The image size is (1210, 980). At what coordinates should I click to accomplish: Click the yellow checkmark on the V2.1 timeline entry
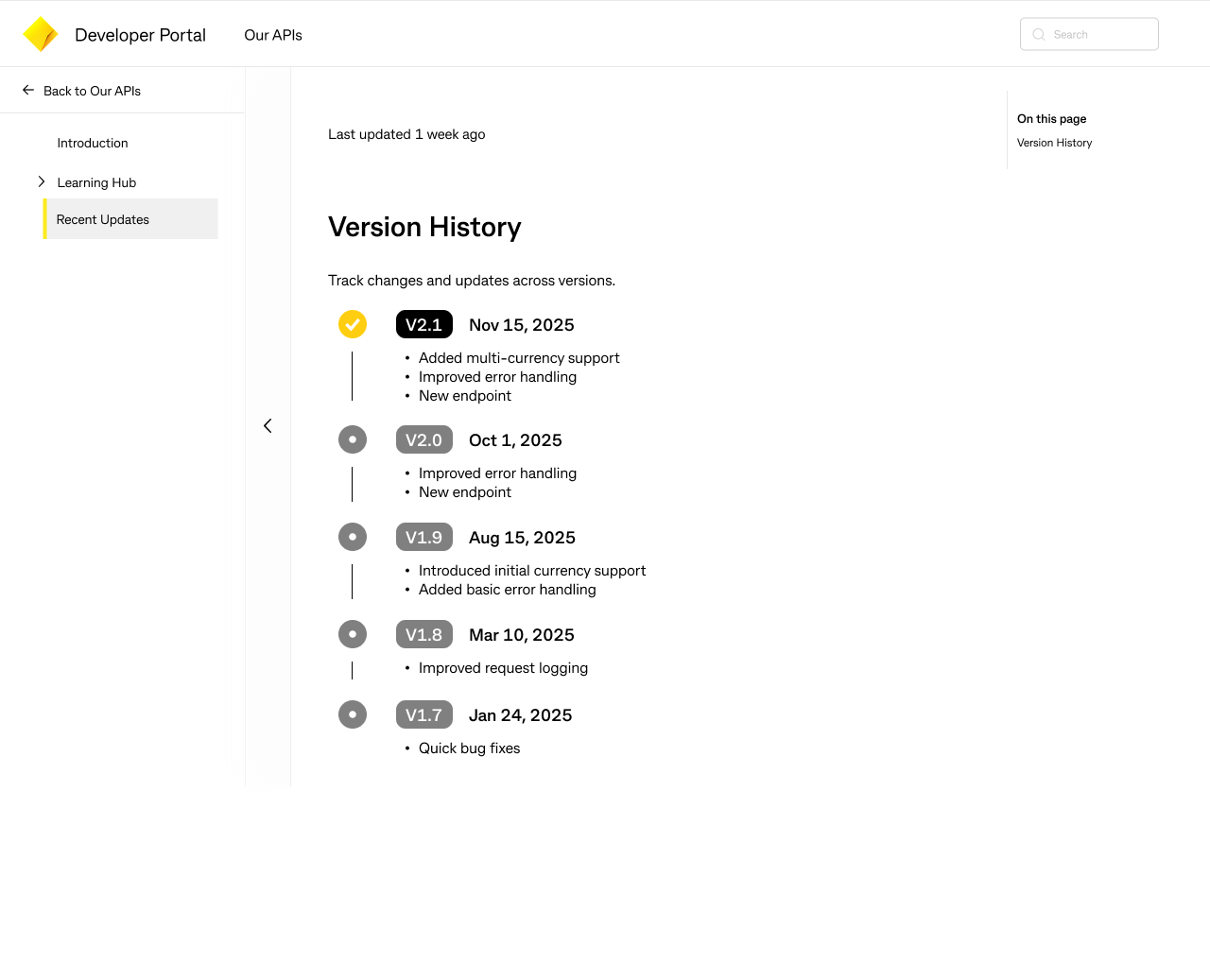tap(353, 324)
